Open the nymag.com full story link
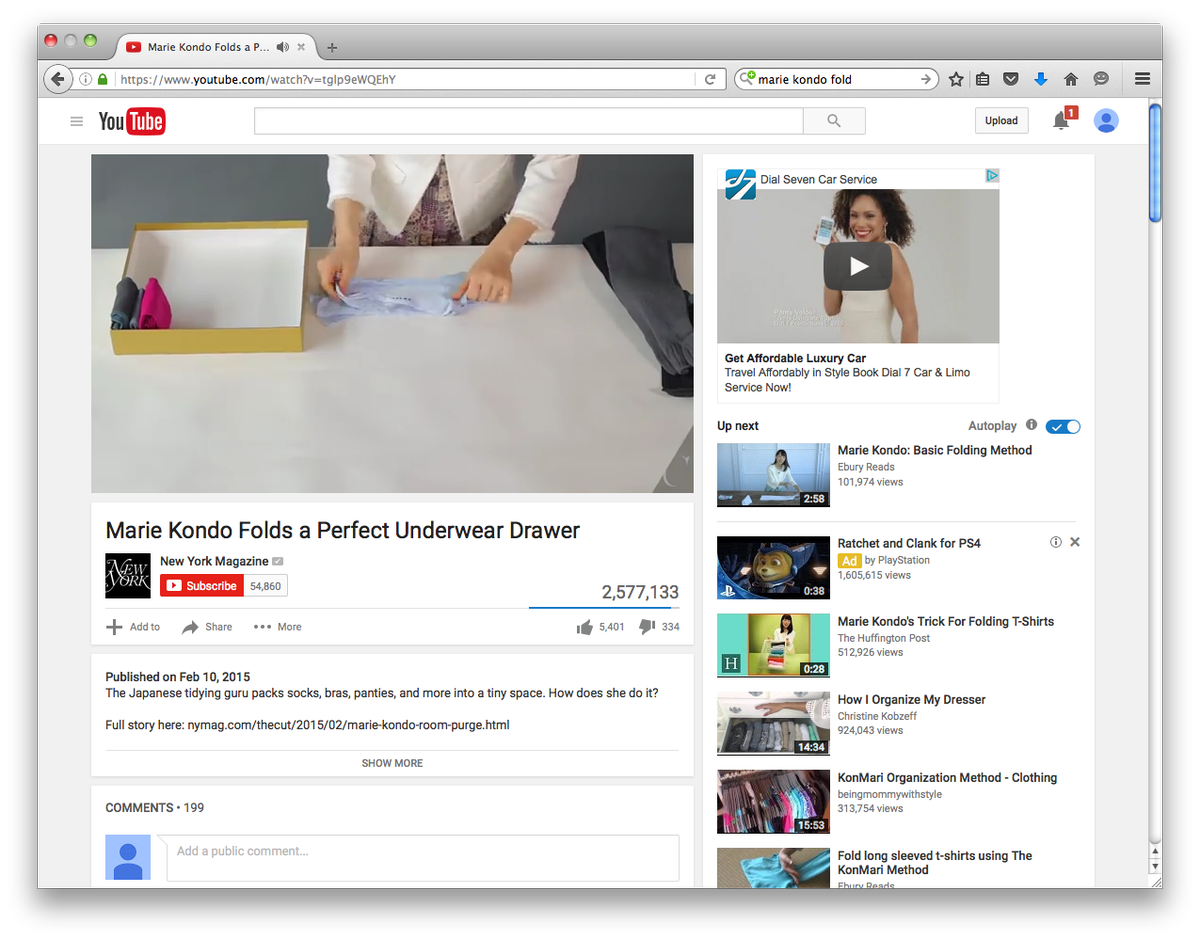Screen dimensions: 1200x940 (x=349, y=725)
